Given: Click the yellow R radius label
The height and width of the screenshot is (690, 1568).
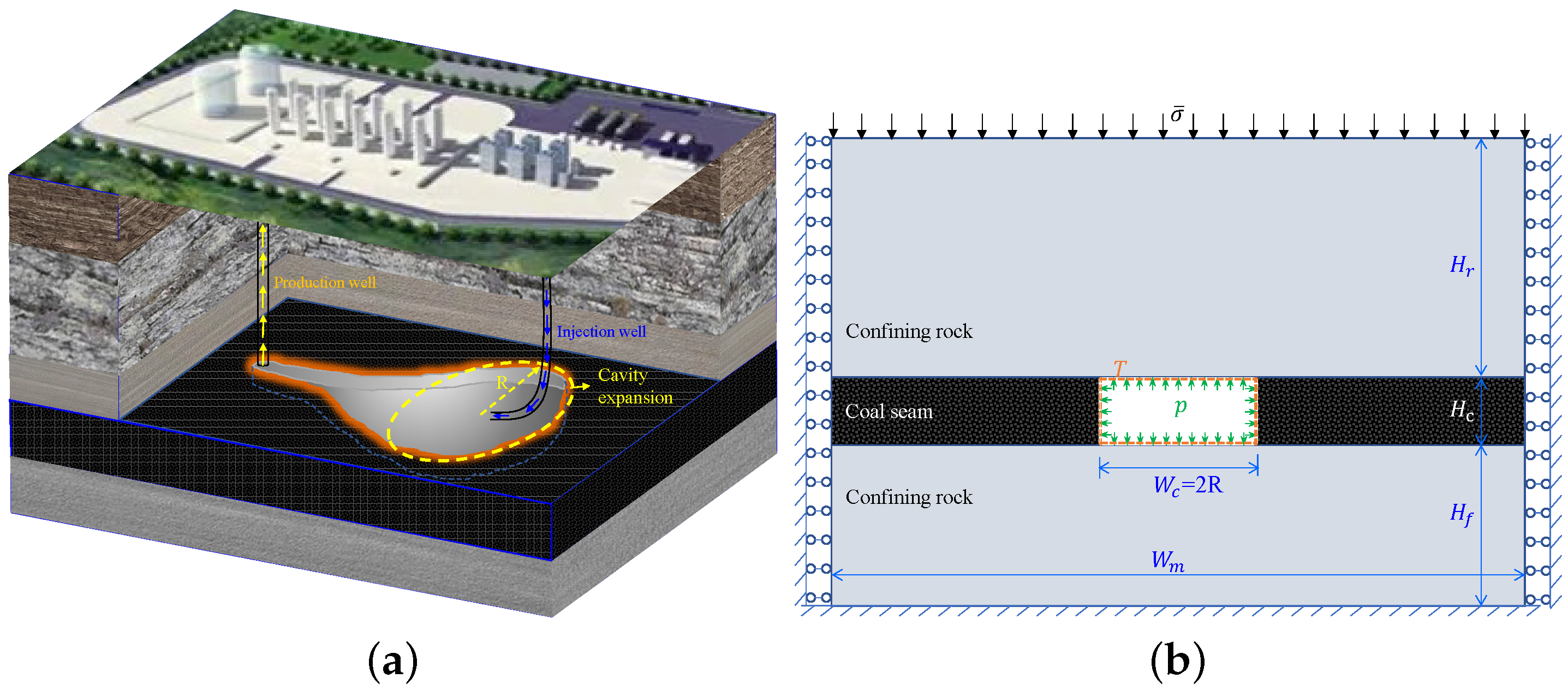Looking at the screenshot, I should coord(502,383).
